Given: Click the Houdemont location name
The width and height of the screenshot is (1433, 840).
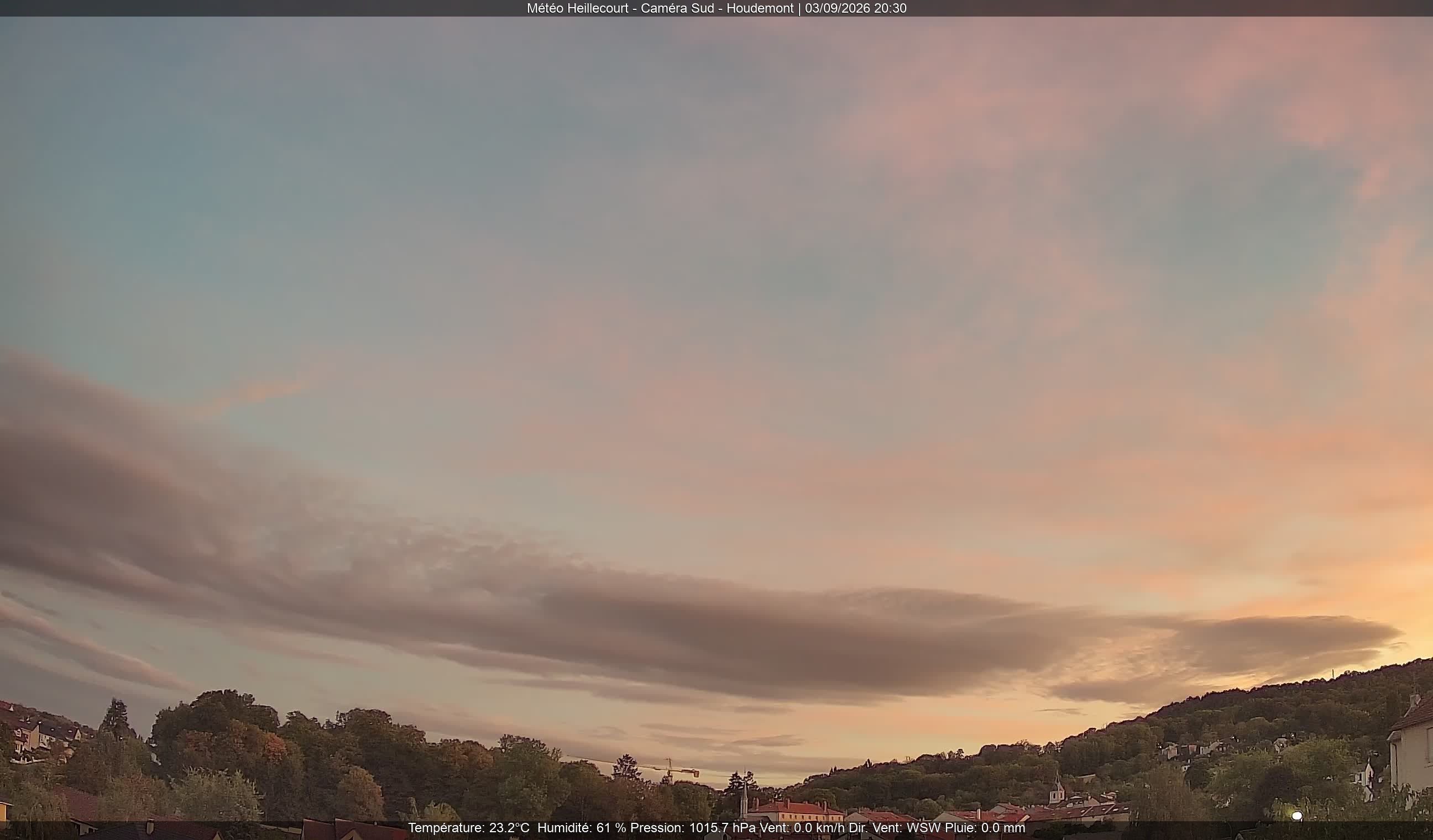Looking at the screenshot, I should coord(760,8).
